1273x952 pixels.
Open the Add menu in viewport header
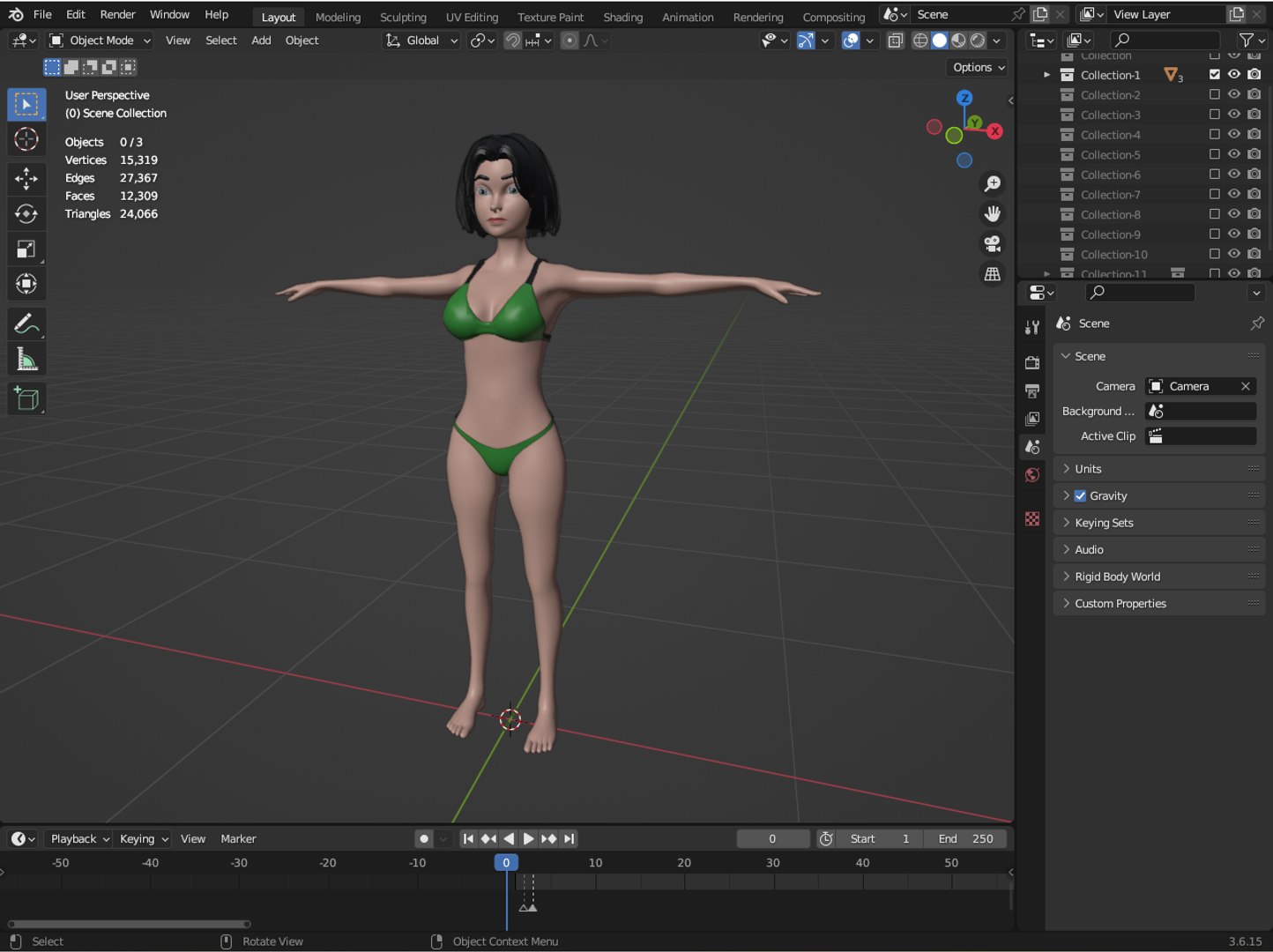coord(261,41)
